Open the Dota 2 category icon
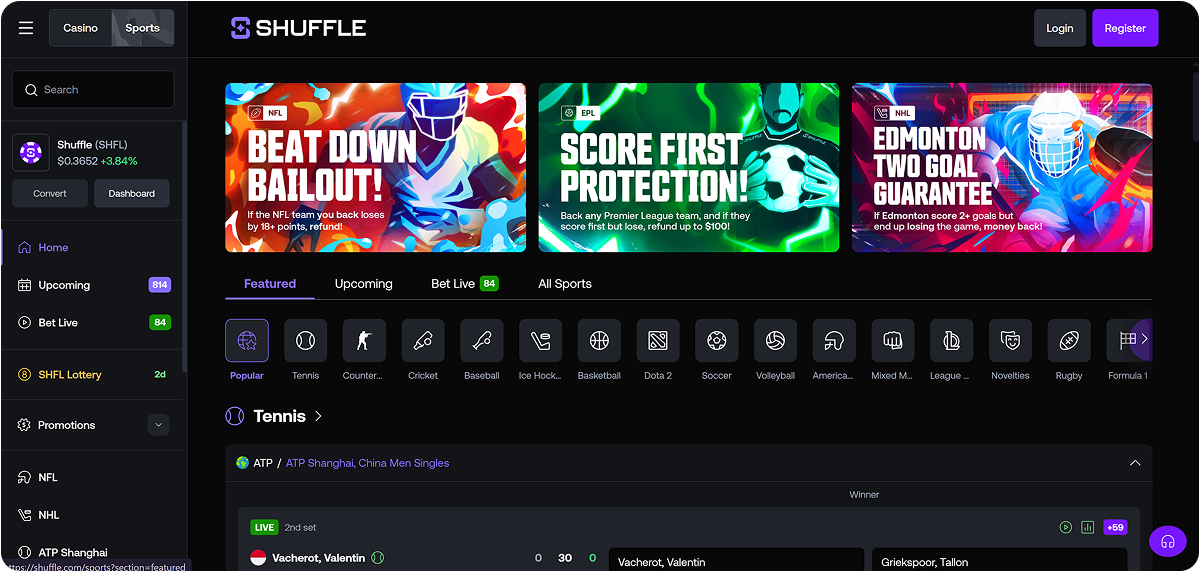 tap(657, 341)
